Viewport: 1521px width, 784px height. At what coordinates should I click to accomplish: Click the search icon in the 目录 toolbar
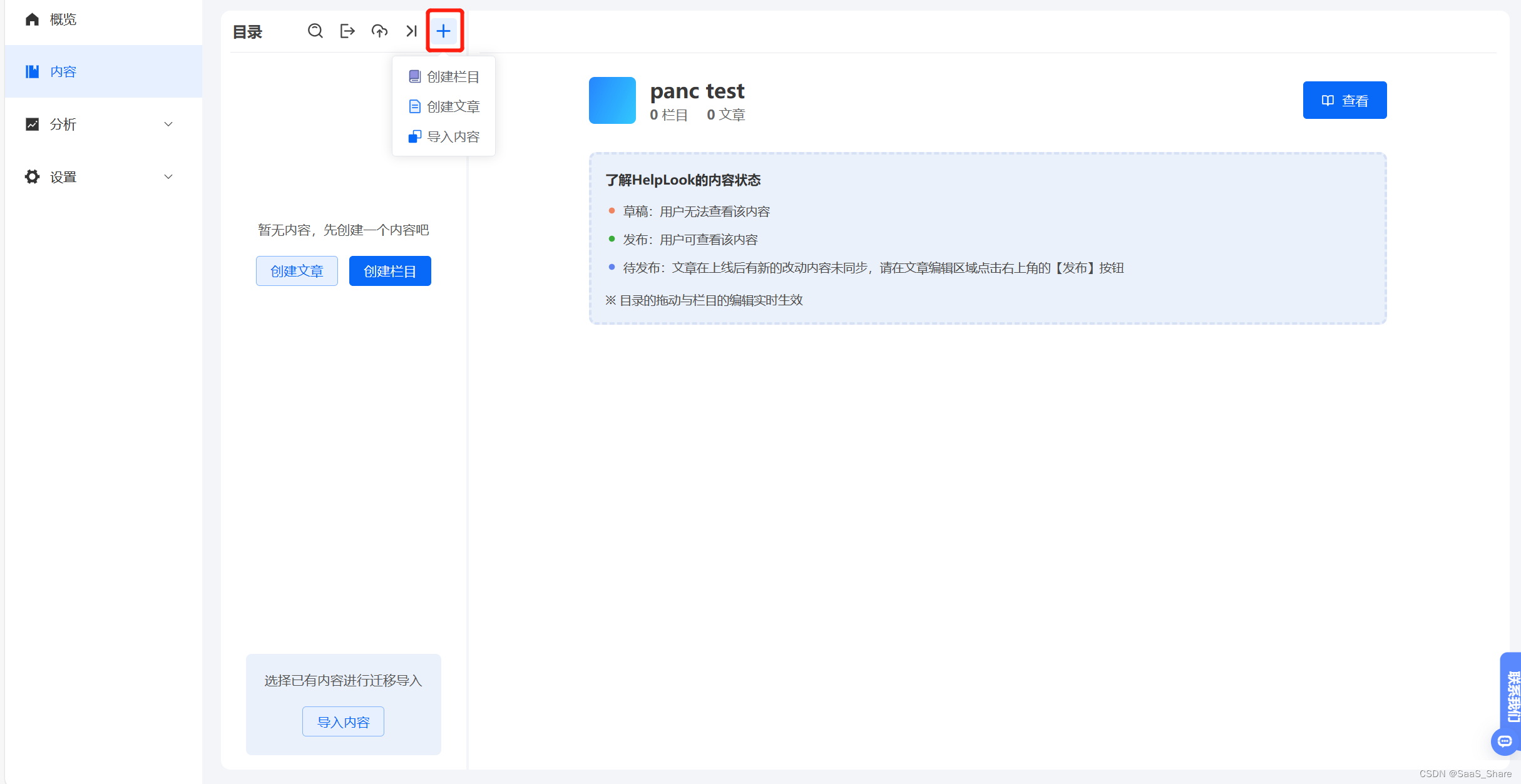[x=315, y=31]
